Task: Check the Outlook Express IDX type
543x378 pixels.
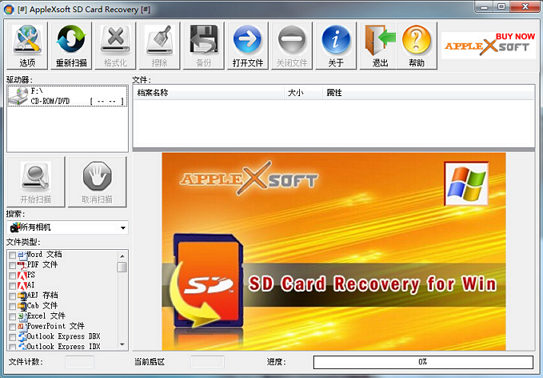Action: coord(12,346)
